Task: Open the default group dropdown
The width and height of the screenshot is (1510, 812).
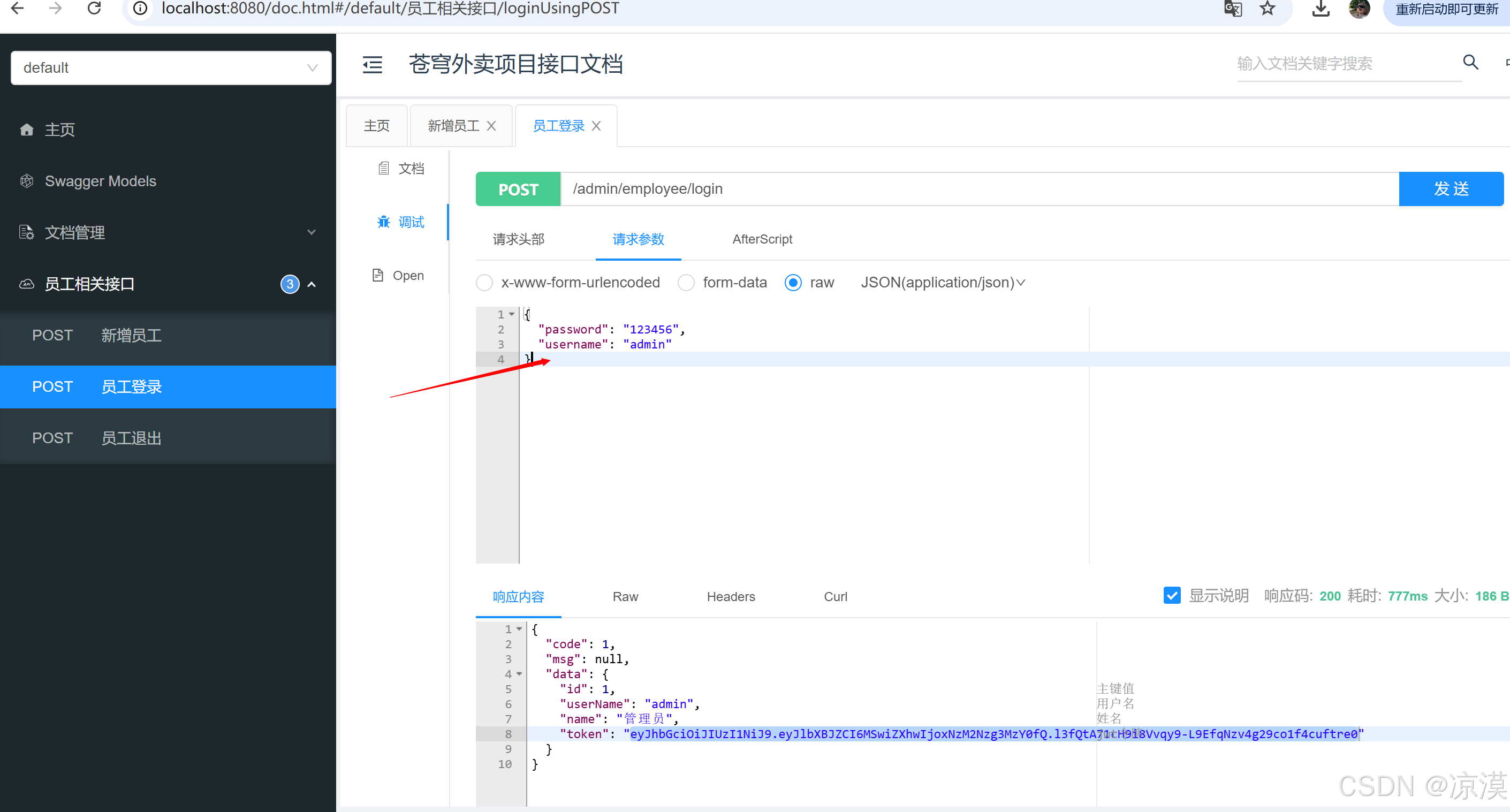Action: point(171,68)
